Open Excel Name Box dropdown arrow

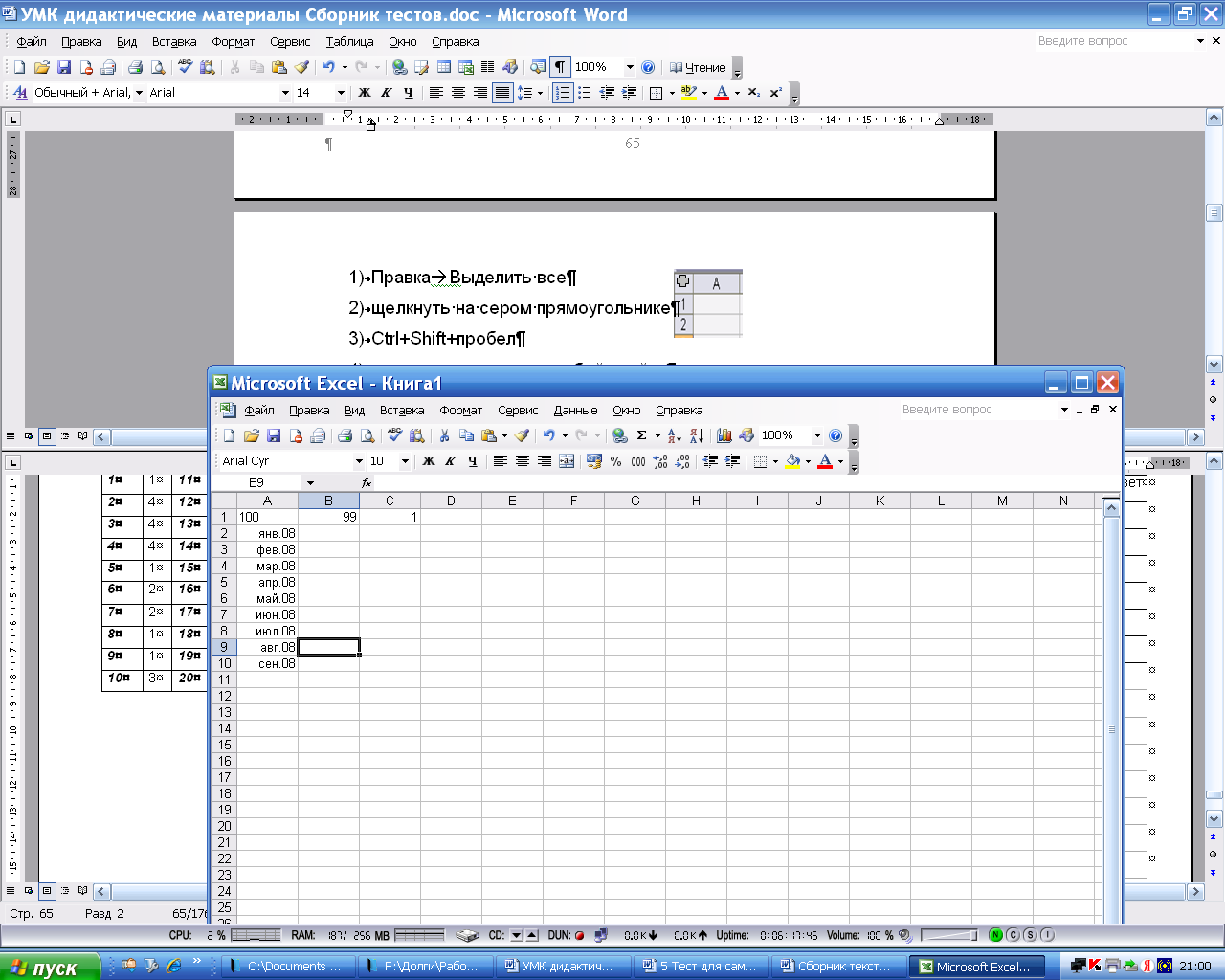(310, 483)
